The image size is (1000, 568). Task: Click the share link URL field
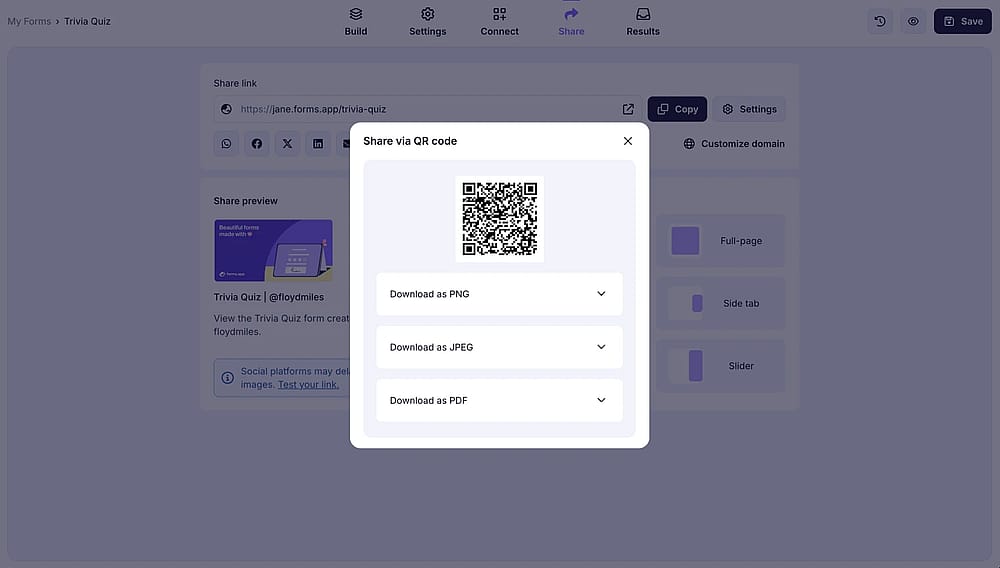(x=427, y=109)
